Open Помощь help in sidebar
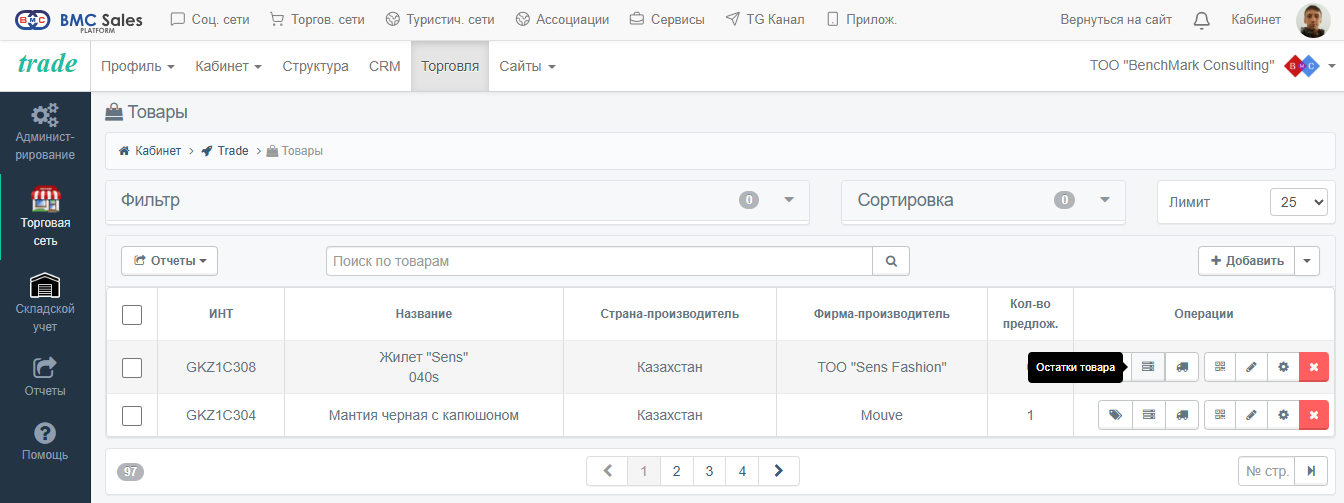 coord(45,441)
